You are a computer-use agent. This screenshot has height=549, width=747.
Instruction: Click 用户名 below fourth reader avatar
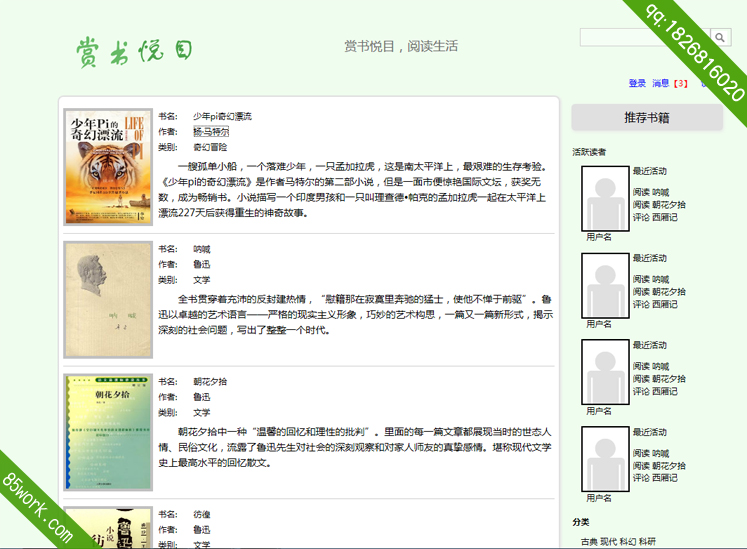(x=599, y=498)
